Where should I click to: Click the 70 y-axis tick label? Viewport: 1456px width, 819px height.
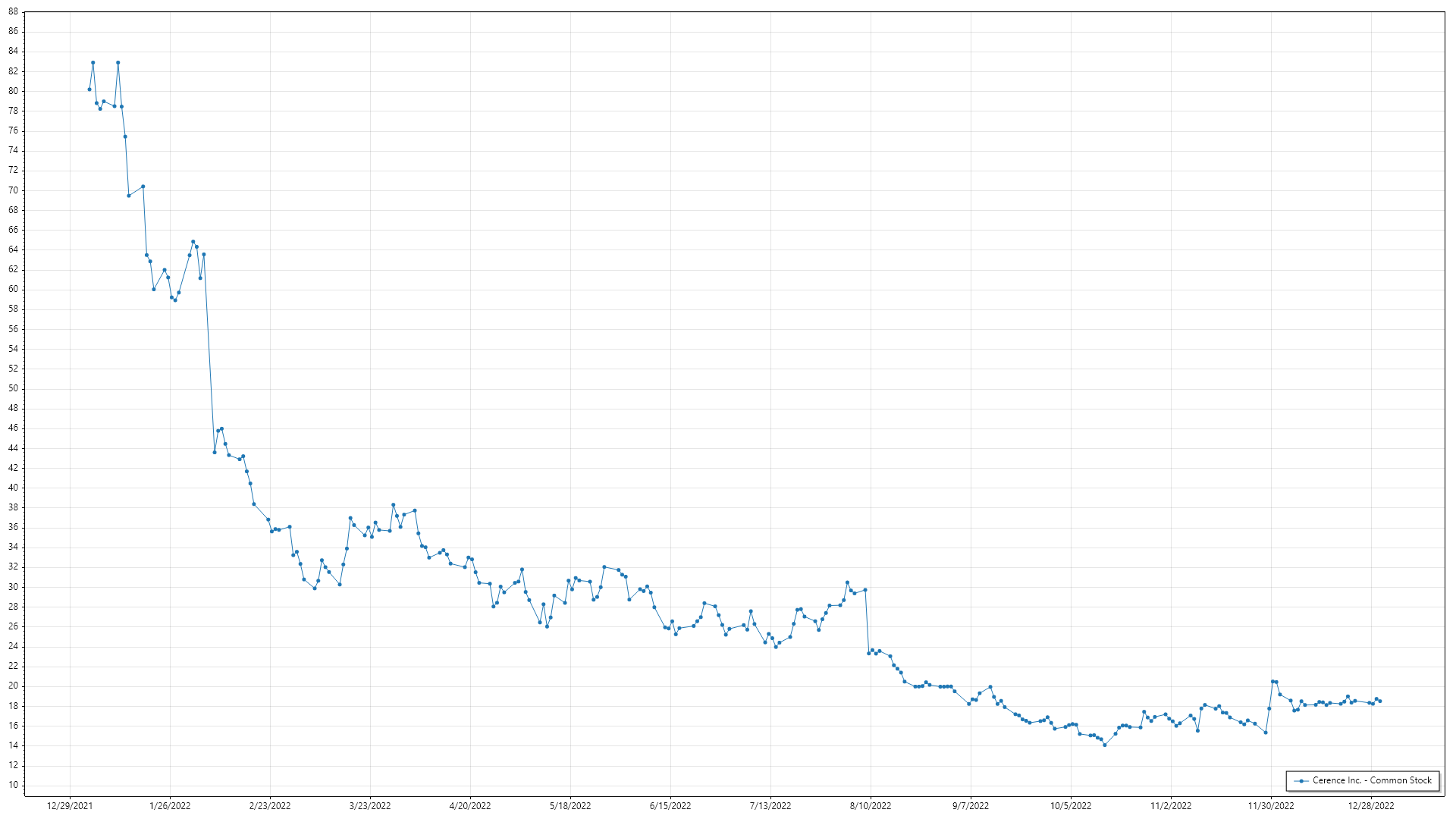click(13, 190)
